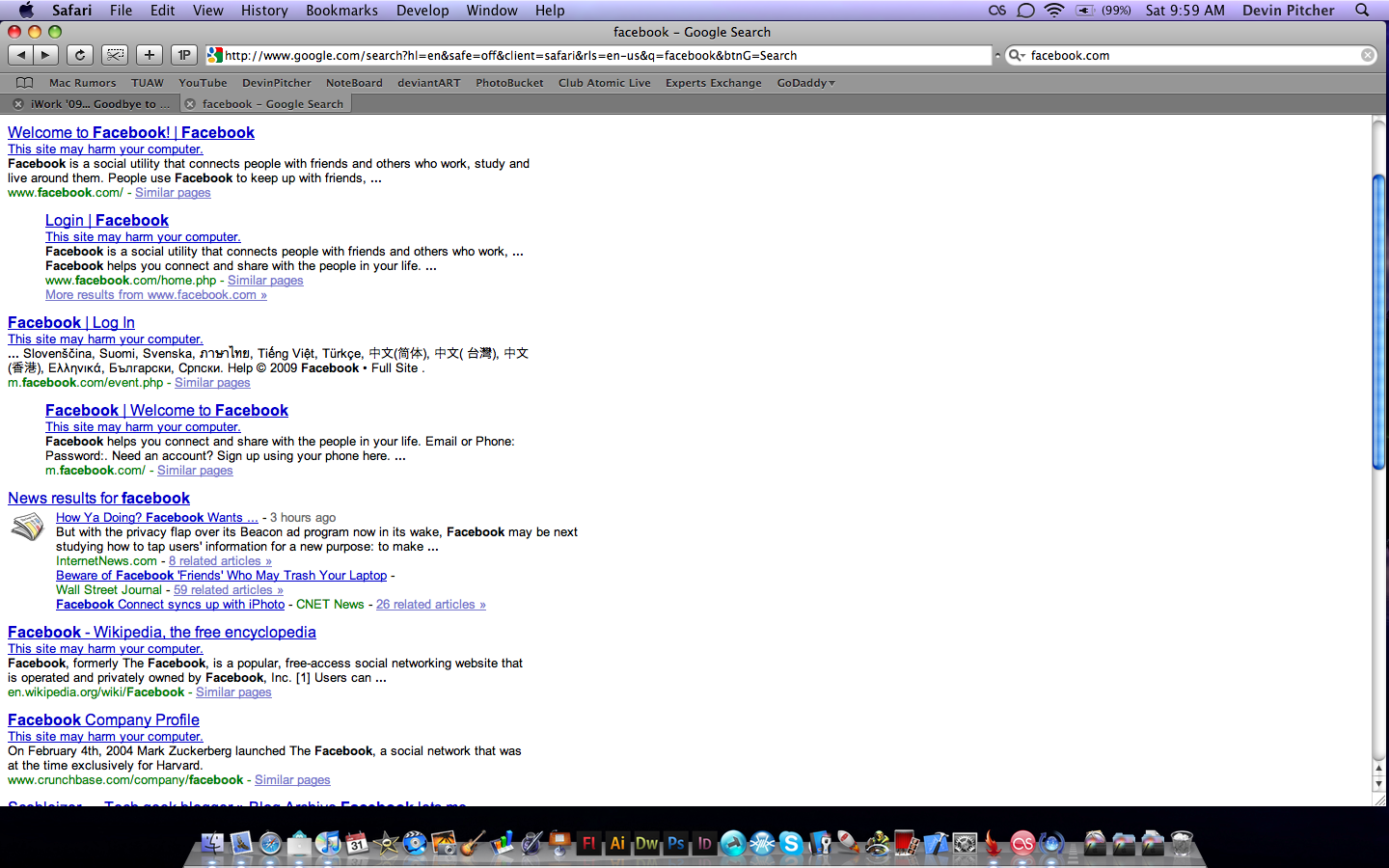Screen dimensions: 1389x868
Task: Clear the search field with the X icon
Action: [1368, 55]
